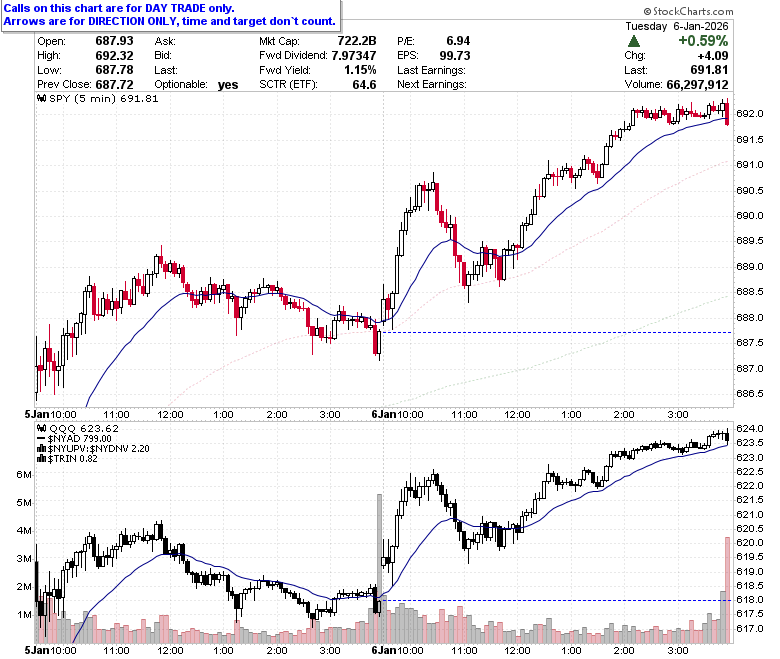
Task: Click the +0.59% percent change value
Action: coord(703,41)
